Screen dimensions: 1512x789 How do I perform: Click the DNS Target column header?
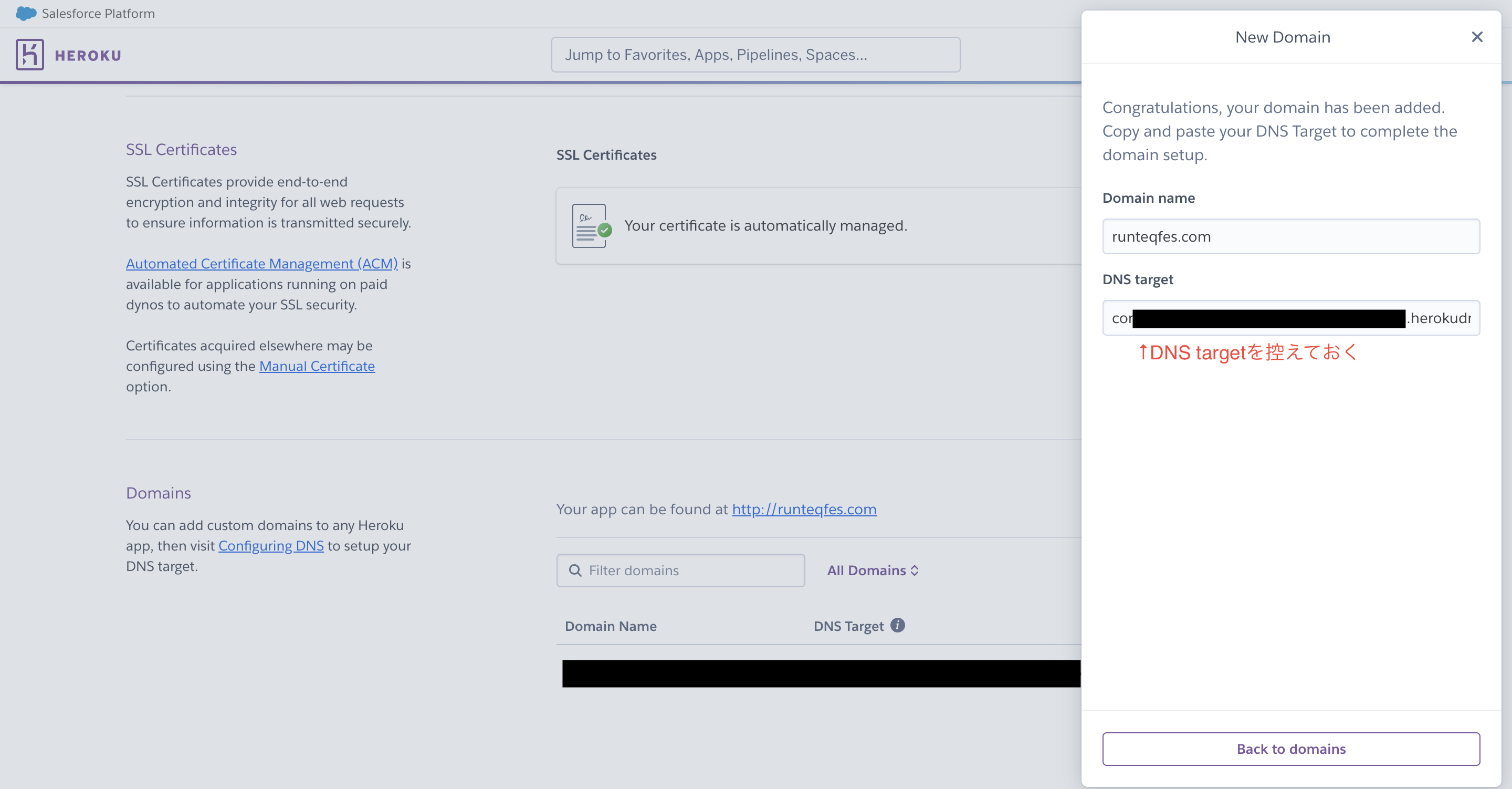tap(848, 626)
